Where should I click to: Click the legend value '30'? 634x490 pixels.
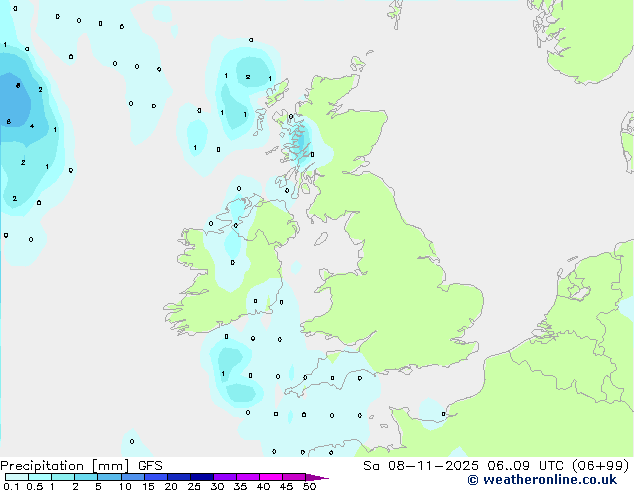(218, 486)
